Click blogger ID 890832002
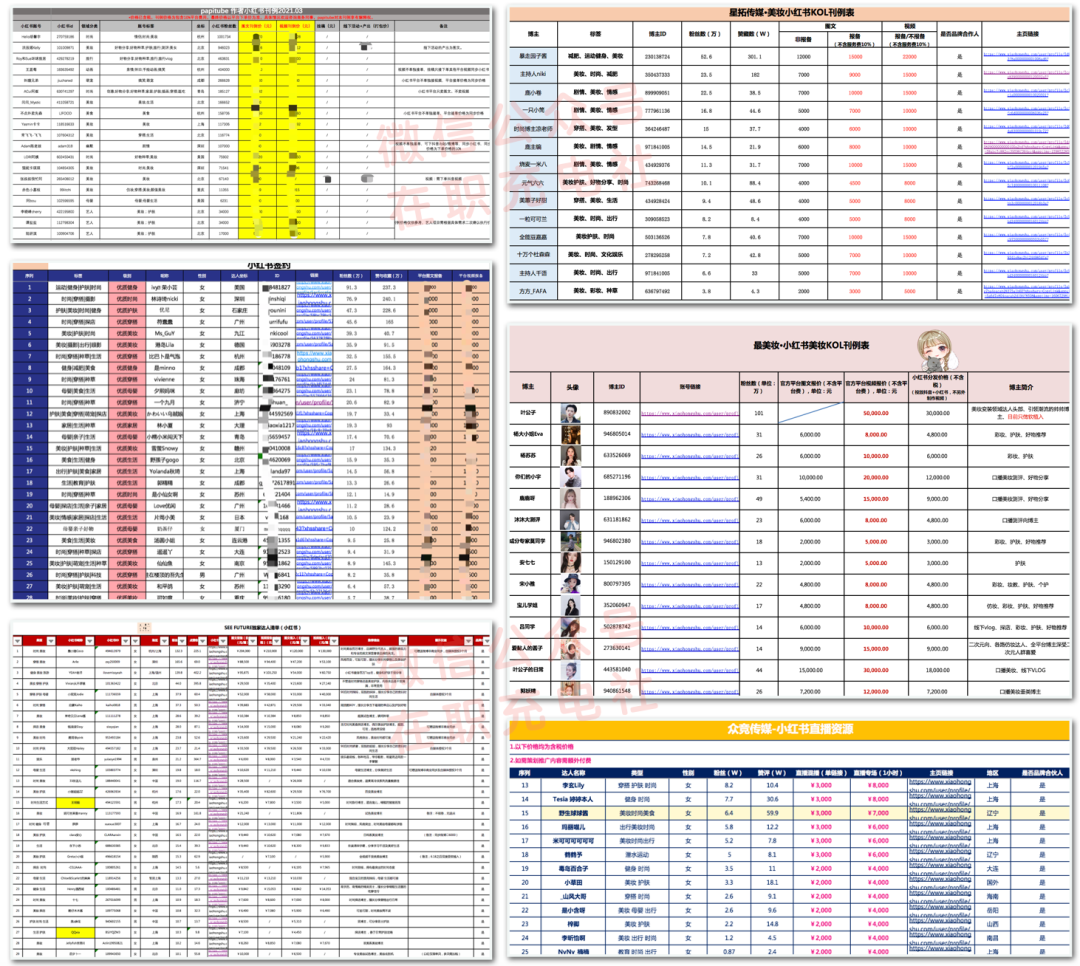This screenshot has height=966, width=1080. pyautogui.click(x=616, y=413)
